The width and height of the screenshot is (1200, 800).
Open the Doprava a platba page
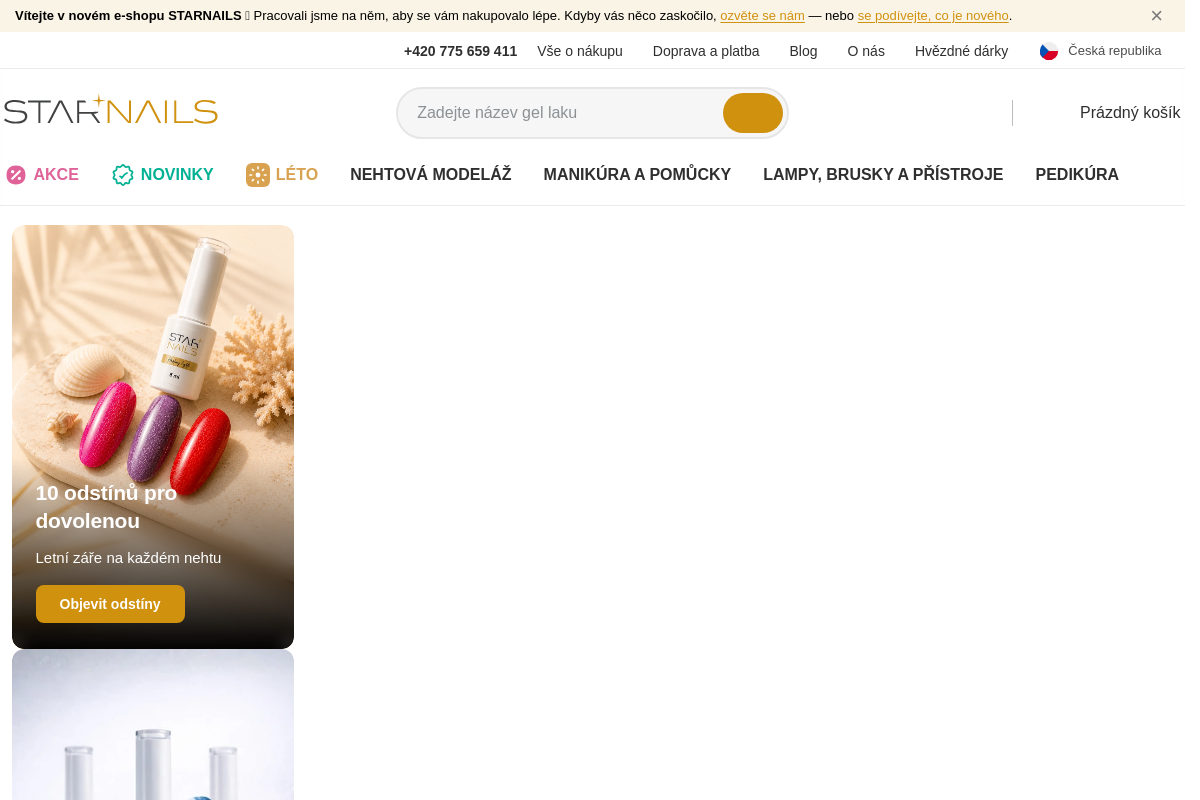pos(706,51)
